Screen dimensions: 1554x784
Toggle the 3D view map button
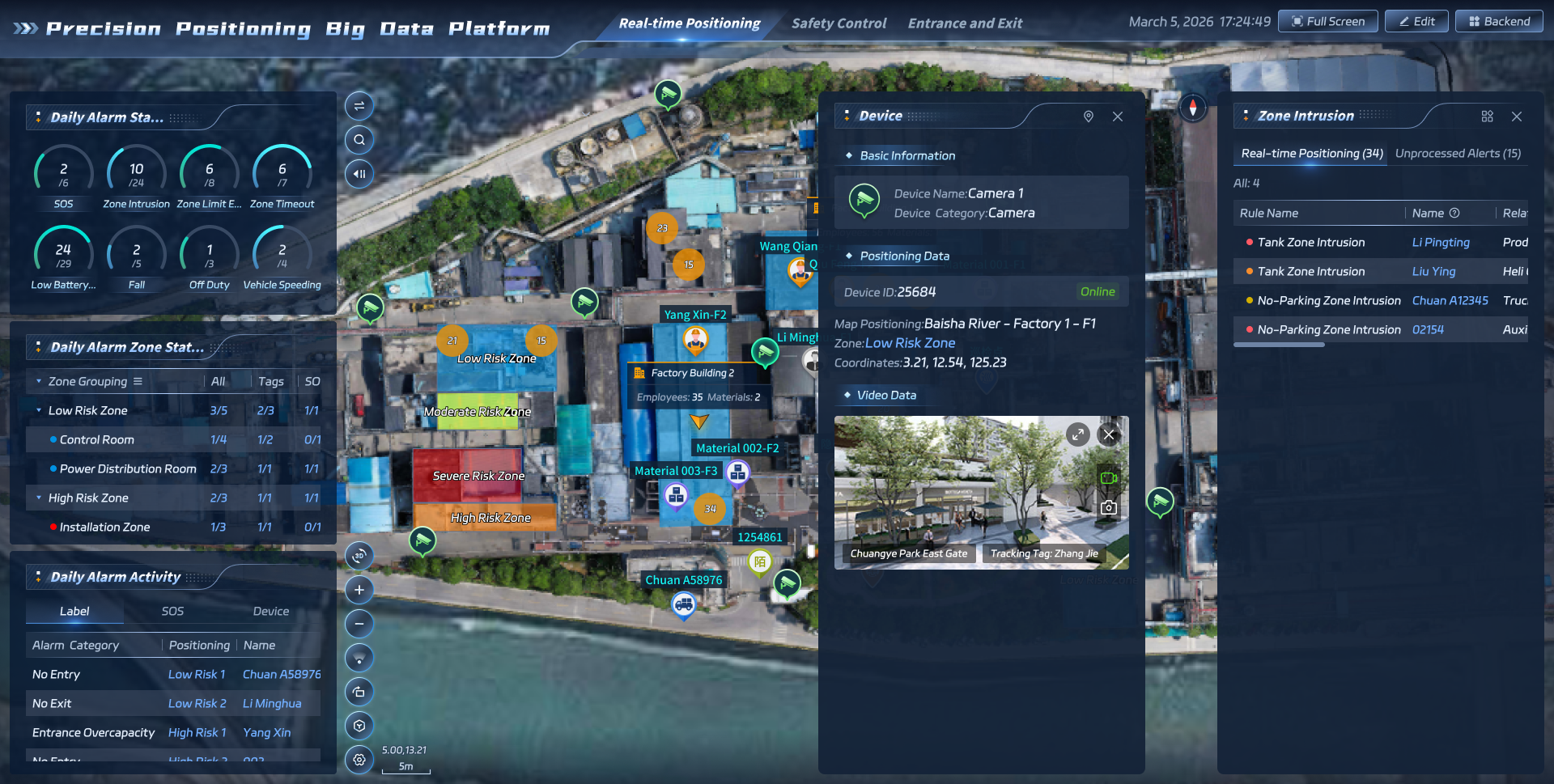tap(359, 556)
